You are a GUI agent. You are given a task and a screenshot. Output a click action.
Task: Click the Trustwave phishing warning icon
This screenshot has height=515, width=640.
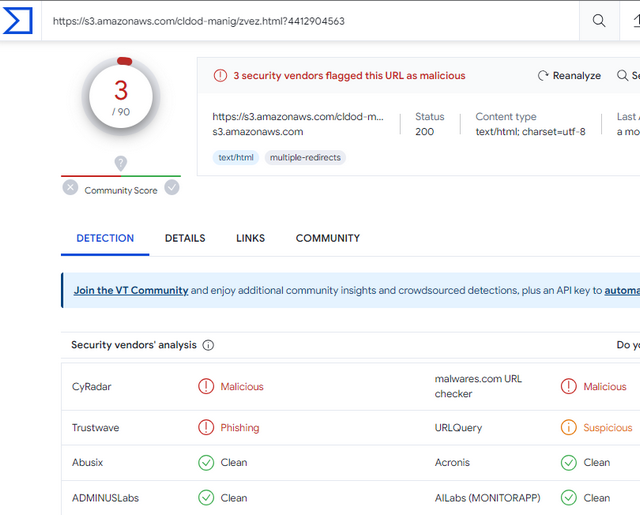tap(206, 427)
